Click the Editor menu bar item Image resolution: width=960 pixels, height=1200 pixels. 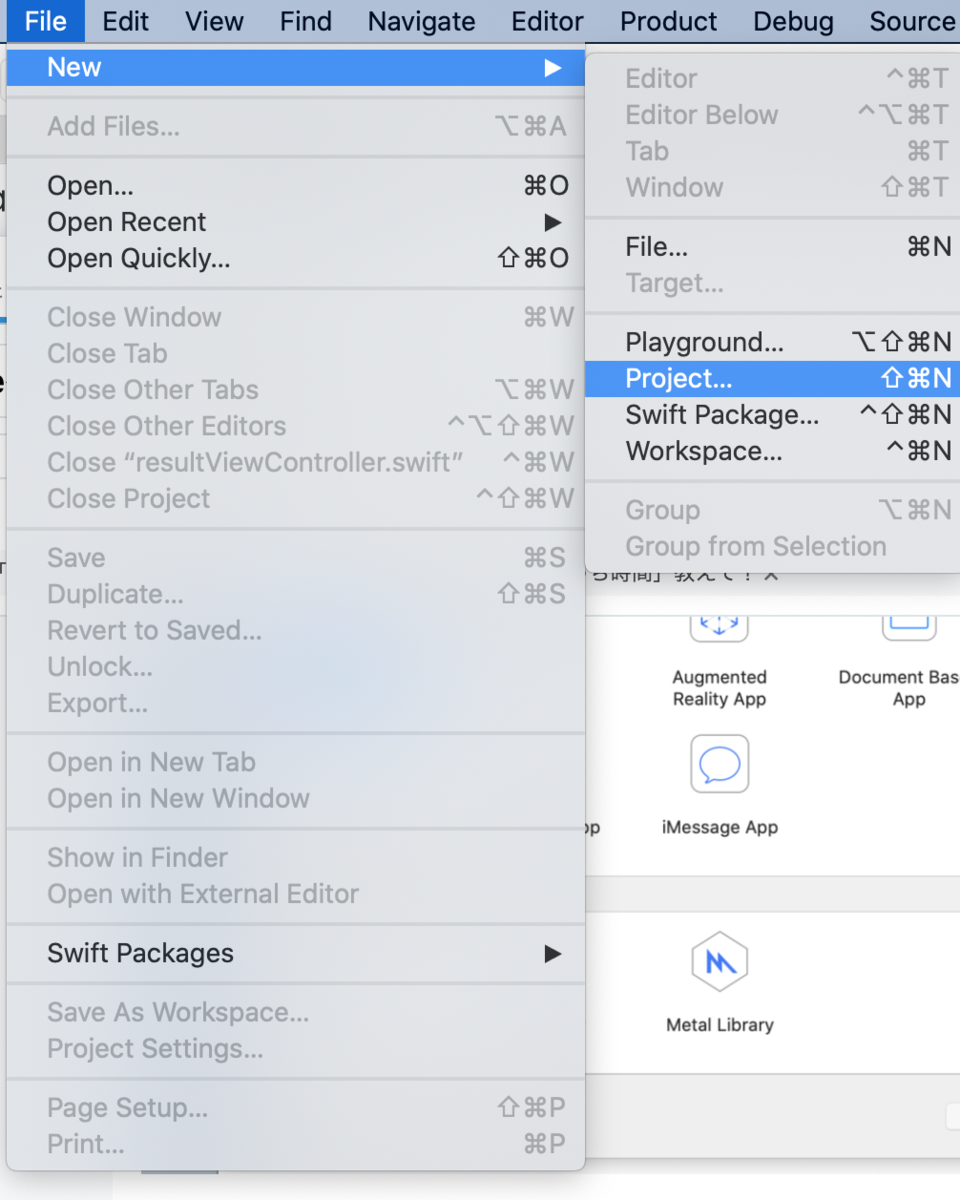click(547, 21)
